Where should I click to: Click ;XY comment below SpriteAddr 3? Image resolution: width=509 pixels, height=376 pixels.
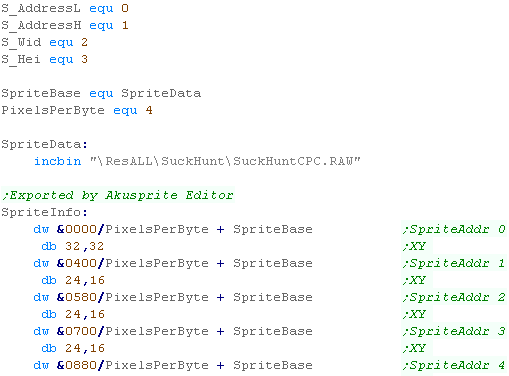[x=414, y=348]
